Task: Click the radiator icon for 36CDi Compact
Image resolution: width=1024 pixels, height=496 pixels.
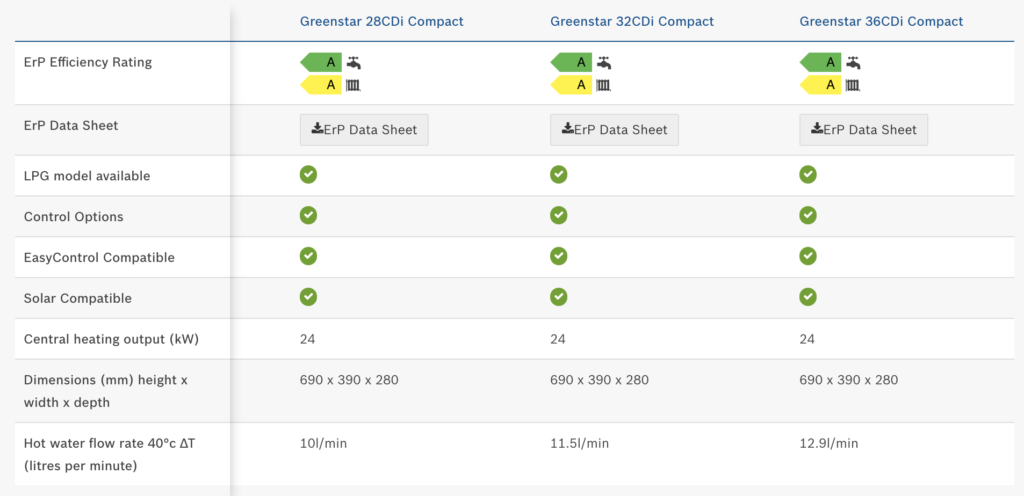Action: 853,85
